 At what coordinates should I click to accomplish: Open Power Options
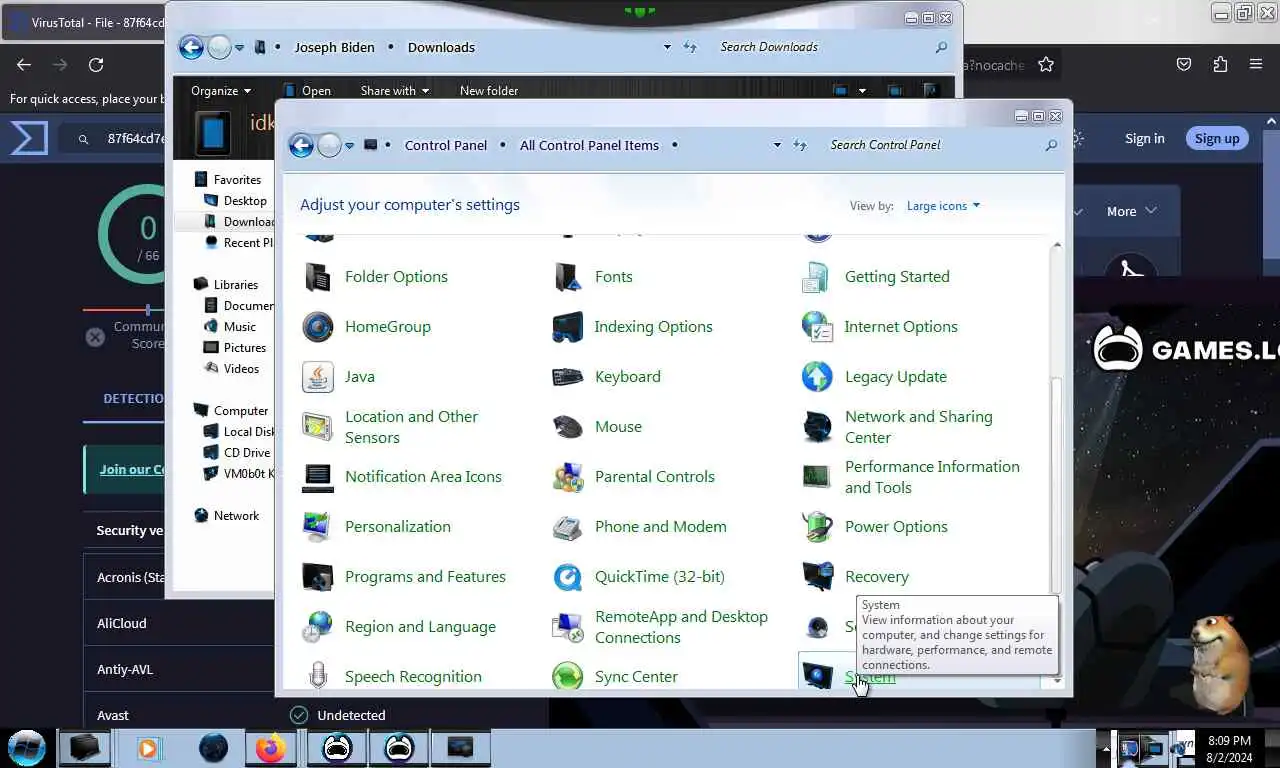coord(875,527)
